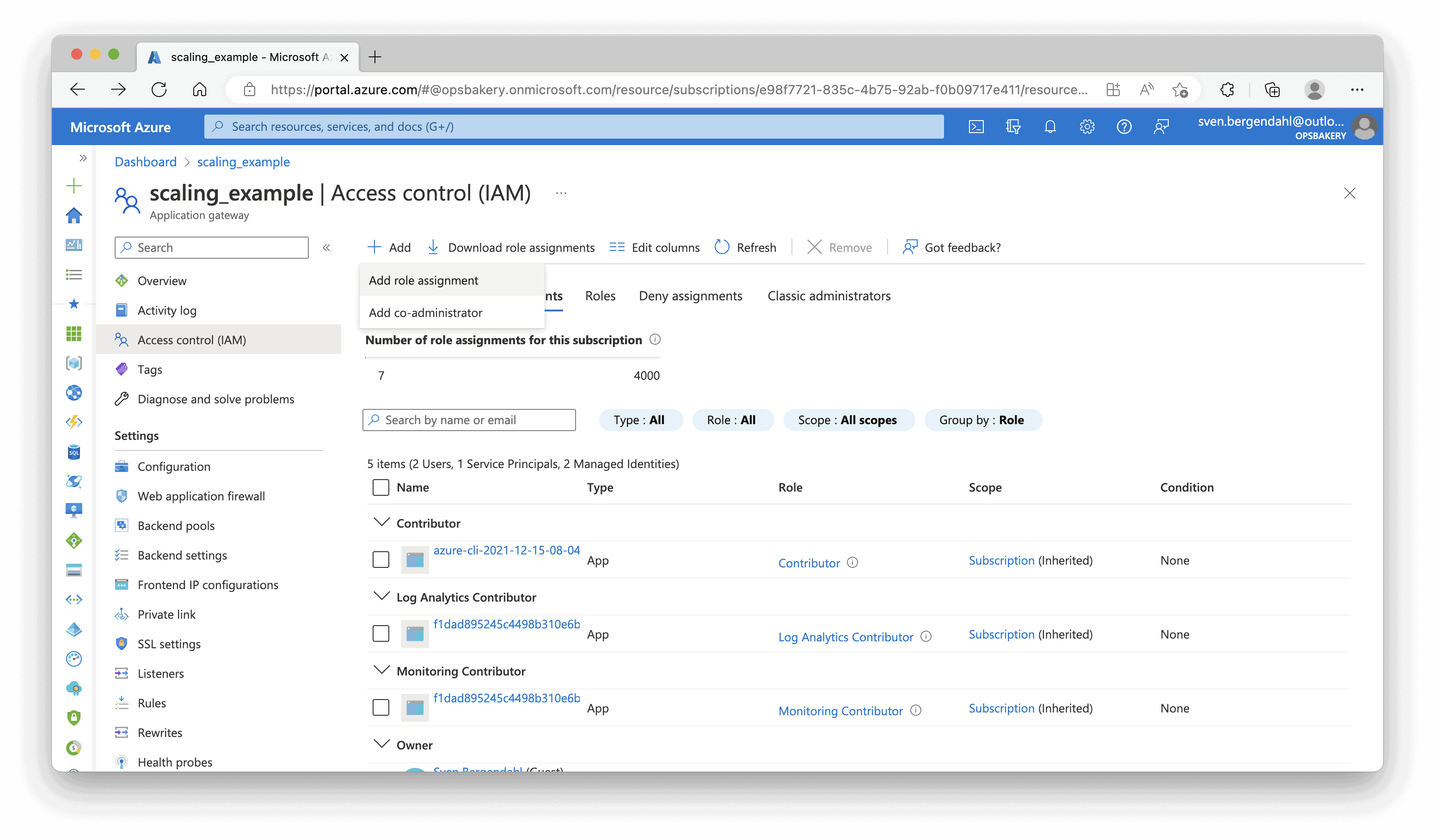The image size is (1435, 840).
Task: Click the help question mark icon
Action: pyautogui.click(x=1123, y=126)
